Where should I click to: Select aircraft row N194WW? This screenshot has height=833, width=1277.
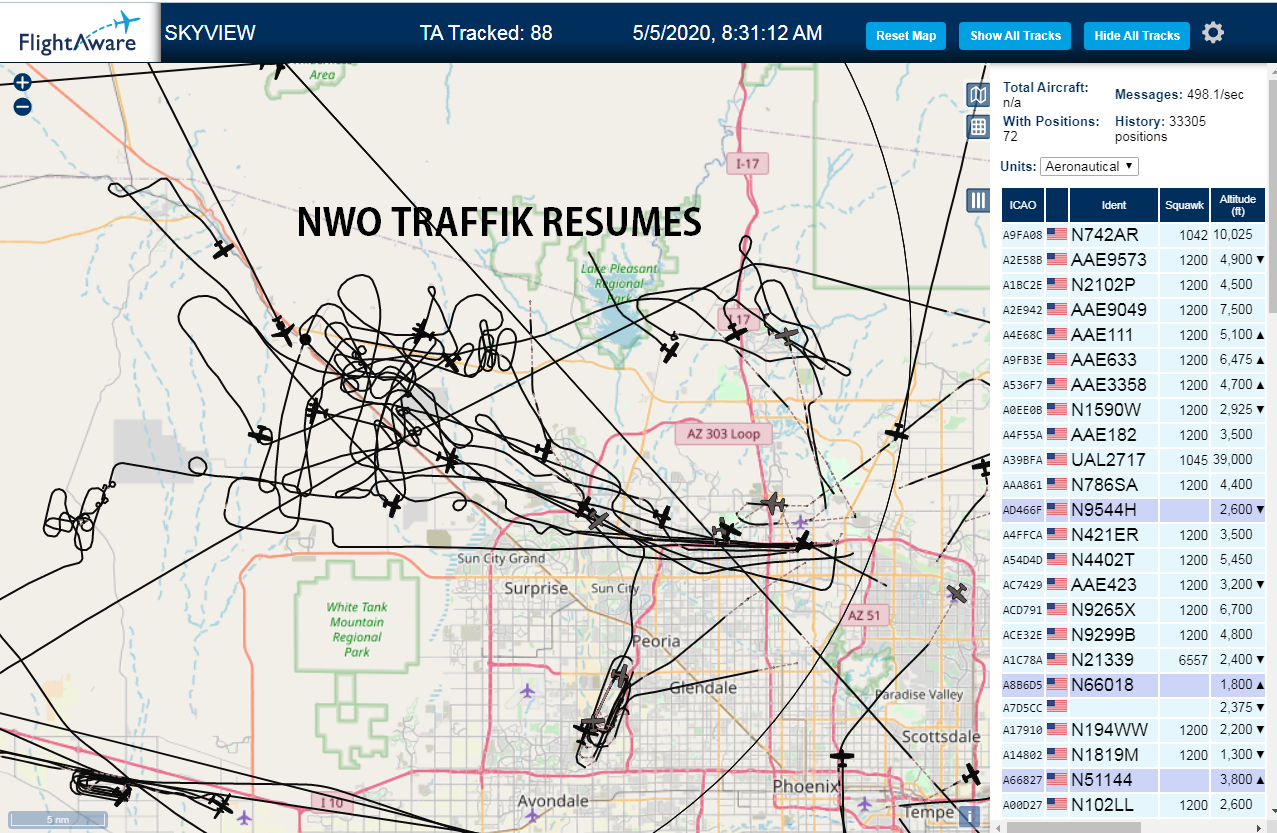tap(1133, 730)
